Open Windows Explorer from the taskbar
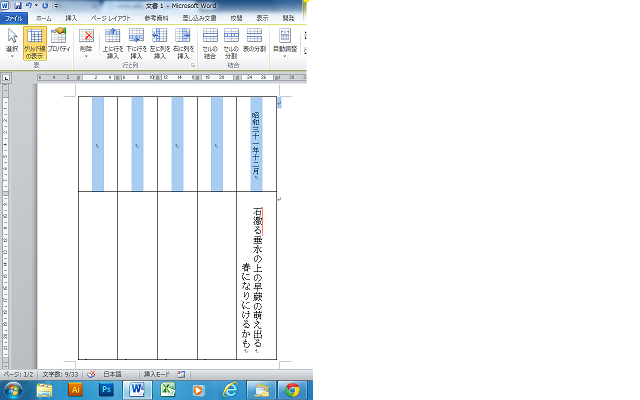The width and height of the screenshot is (640, 400). 44,391
